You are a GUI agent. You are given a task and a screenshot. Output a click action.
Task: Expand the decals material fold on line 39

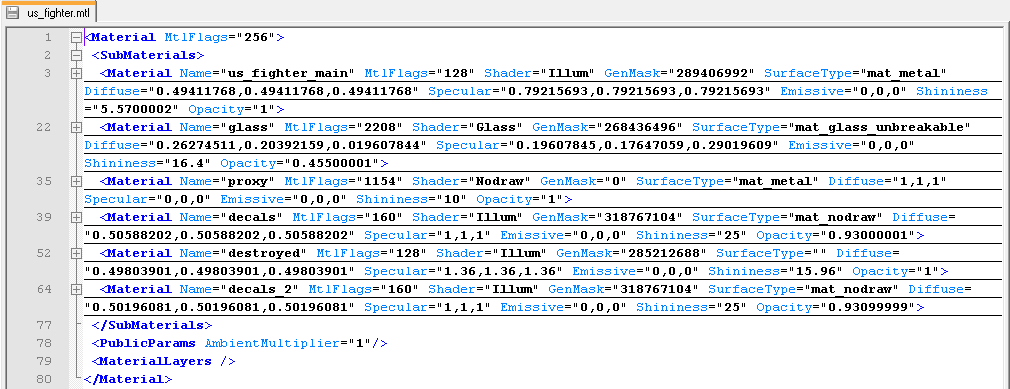(76, 218)
